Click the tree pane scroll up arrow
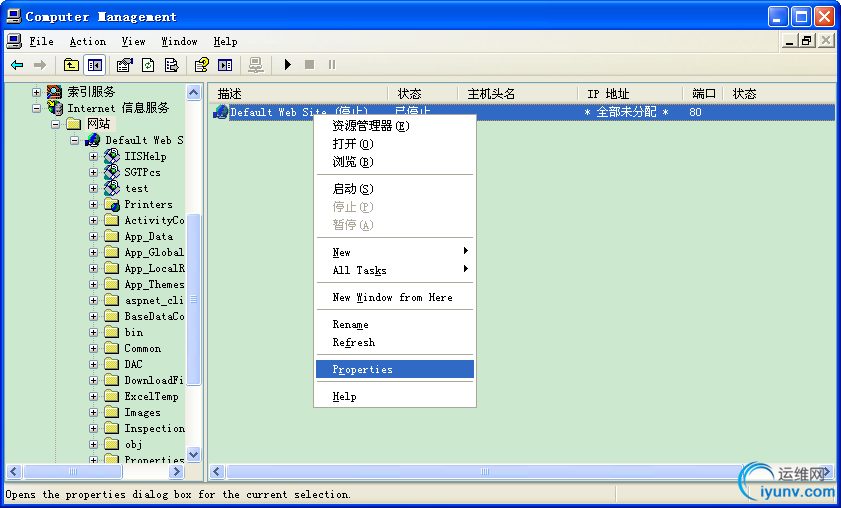This screenshot has height=508, width=841. [194, 92]
